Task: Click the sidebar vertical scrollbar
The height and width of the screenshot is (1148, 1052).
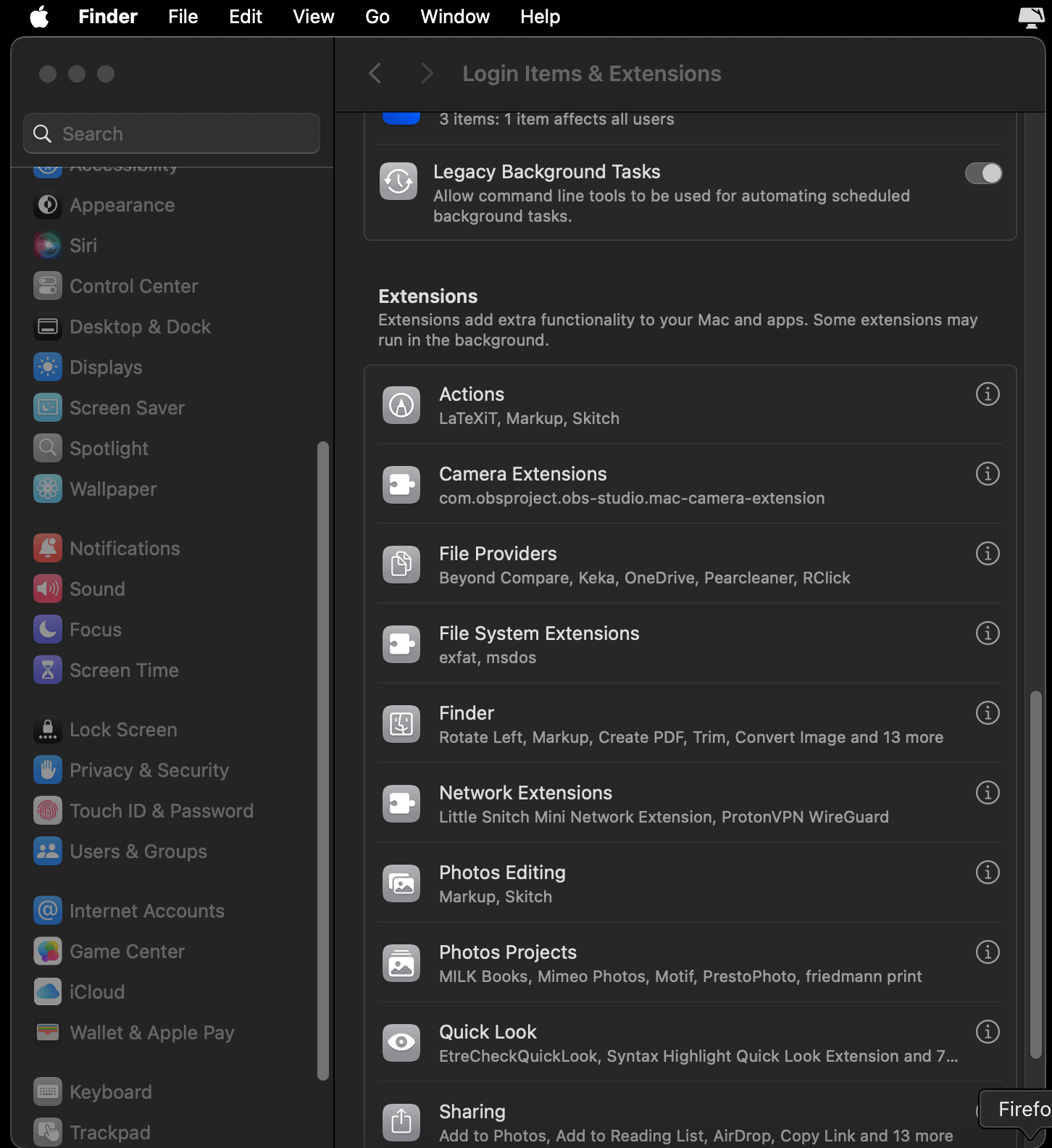Action: pos(323,761)
